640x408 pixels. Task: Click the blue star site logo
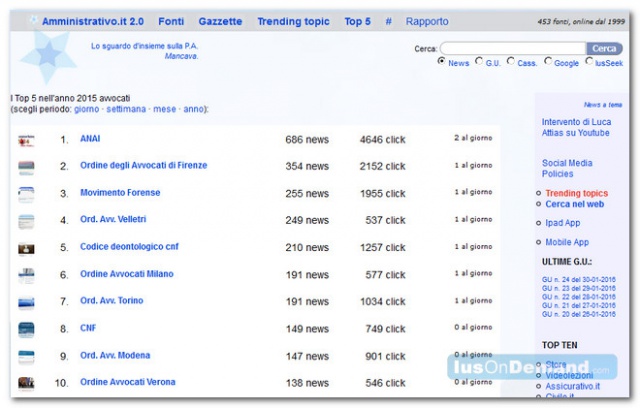click(x=48, y=55)
